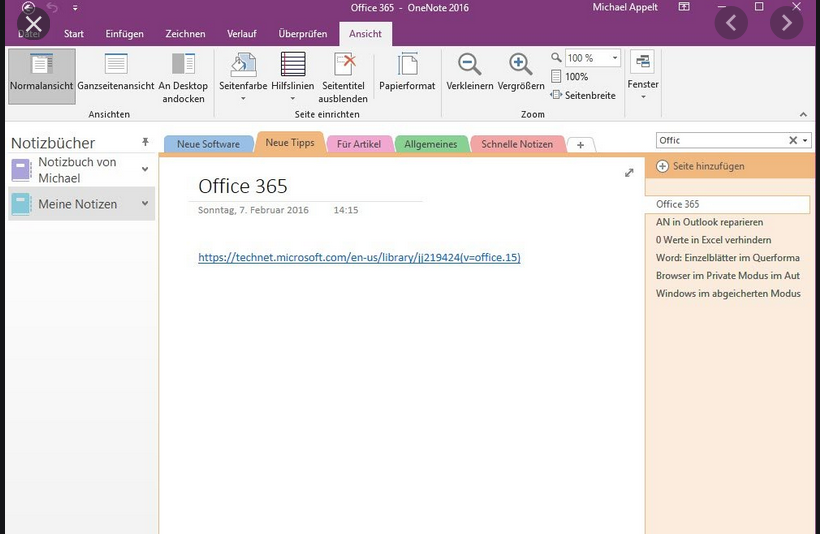Select Meine Notizen notebook
Viewport: 820px width, 534px height.
tap(82, 204)
